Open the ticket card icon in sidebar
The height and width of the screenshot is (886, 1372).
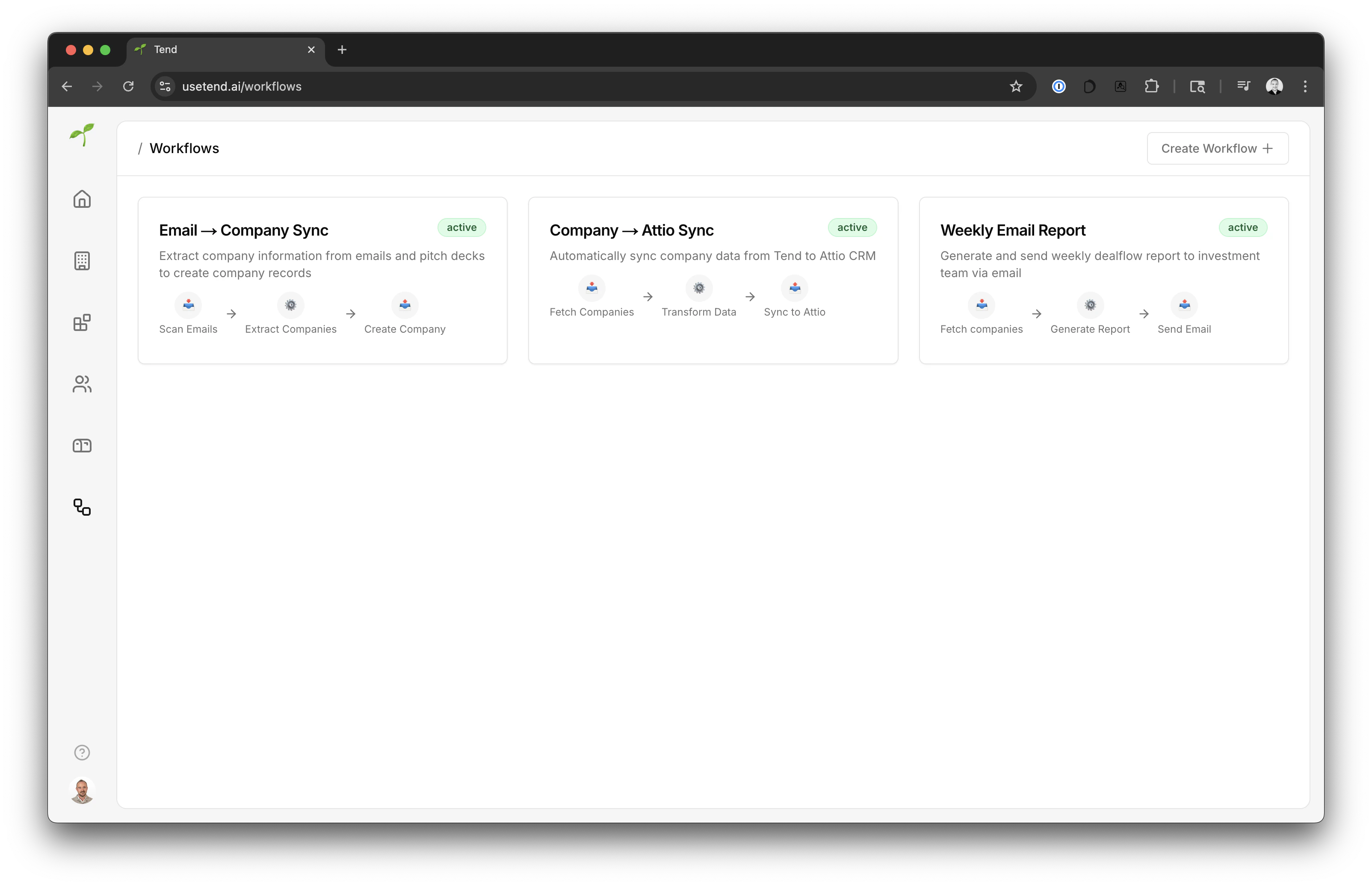82,446
